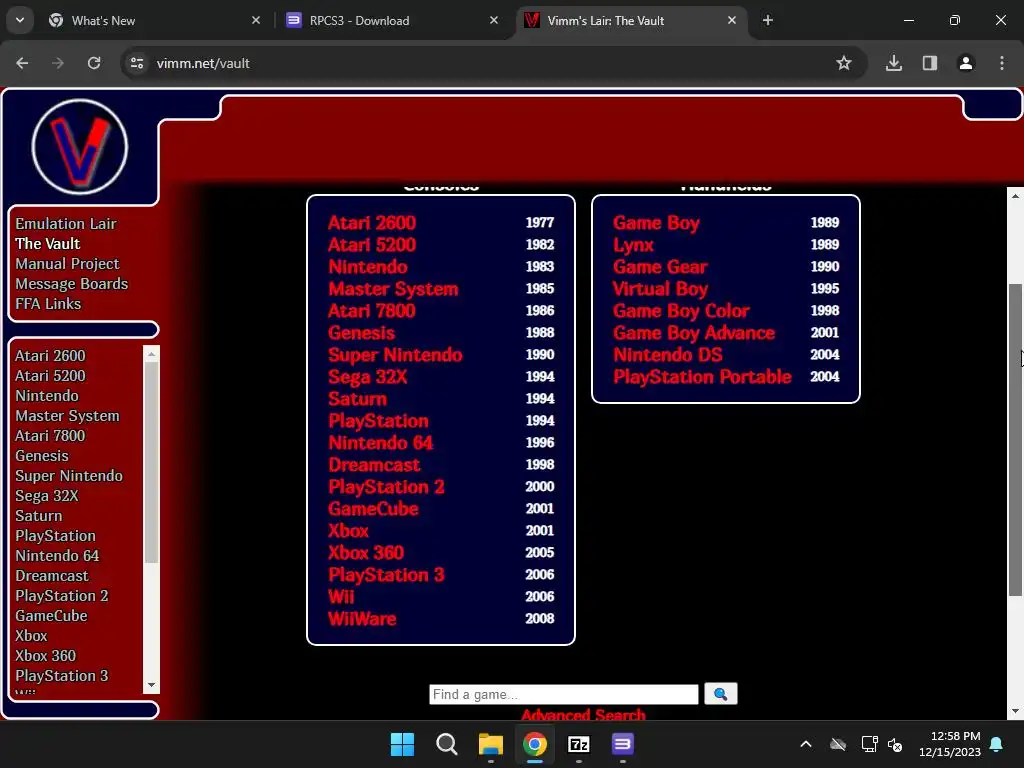Close the RPCS3 - Download tab
The image size is (1024, 768).
[494, 20]
